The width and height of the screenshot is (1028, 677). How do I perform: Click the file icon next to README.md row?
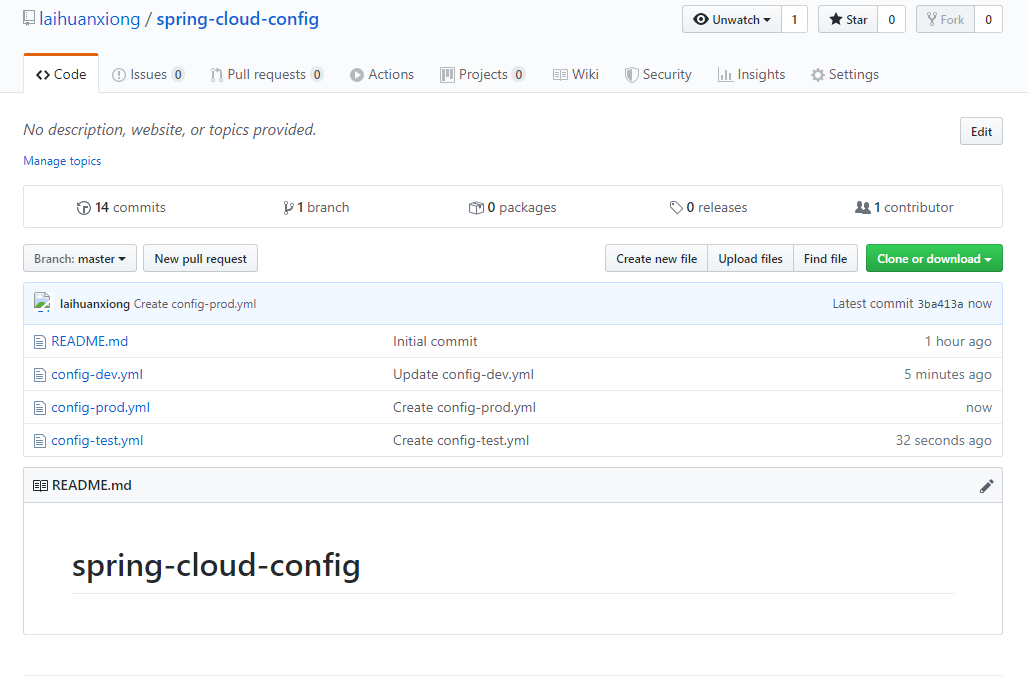(40, 342)
